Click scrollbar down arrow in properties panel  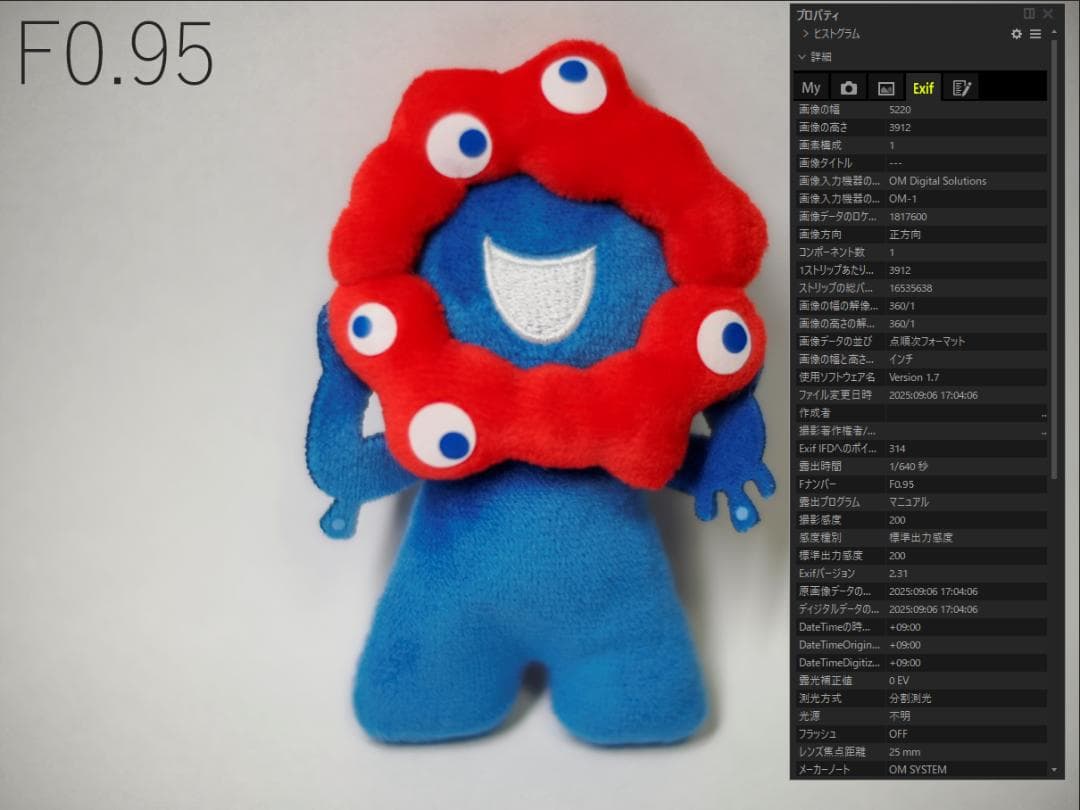click(x=1053, y=769)
